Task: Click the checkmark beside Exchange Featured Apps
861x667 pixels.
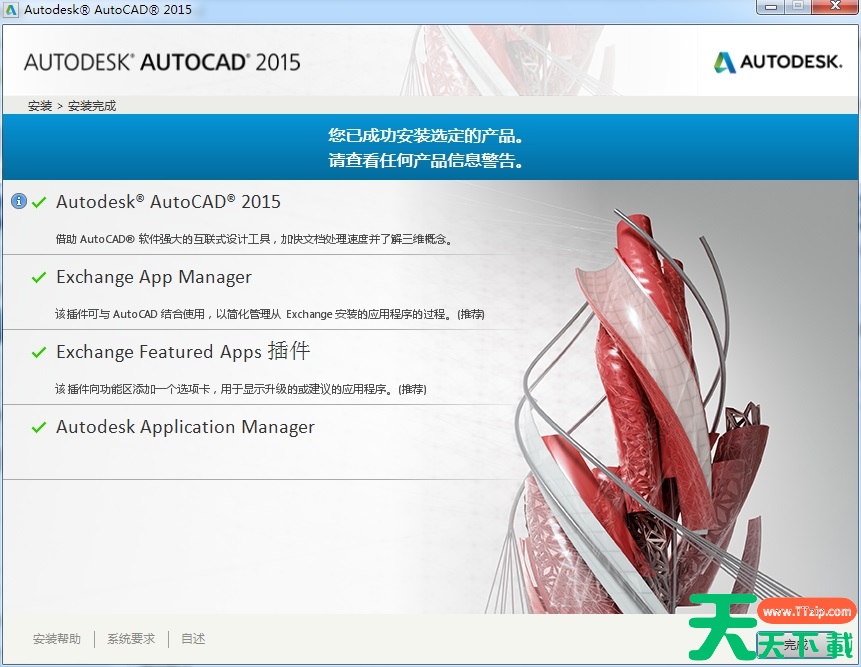Action: click(x=39, y=352)
